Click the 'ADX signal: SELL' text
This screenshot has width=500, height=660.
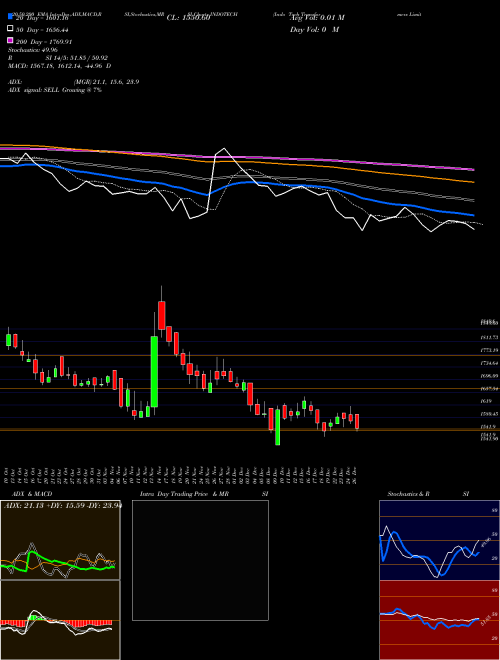coord(34,90)
